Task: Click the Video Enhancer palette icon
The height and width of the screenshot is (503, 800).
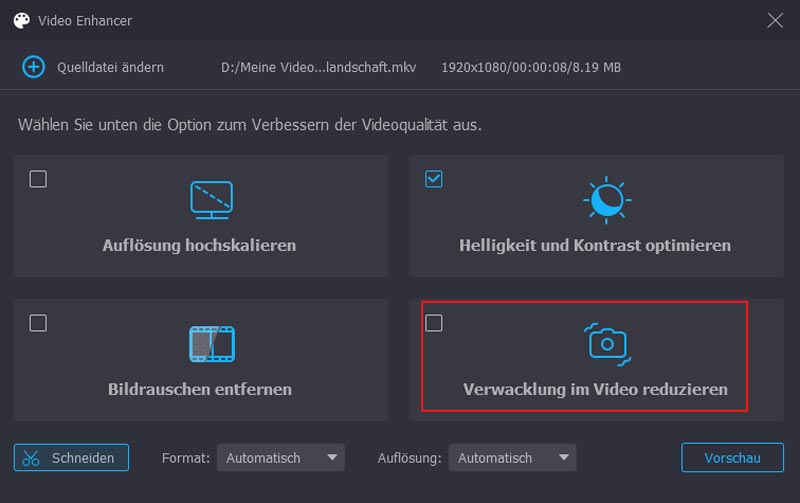Action: pyautogui.click(x=21, y=20)
